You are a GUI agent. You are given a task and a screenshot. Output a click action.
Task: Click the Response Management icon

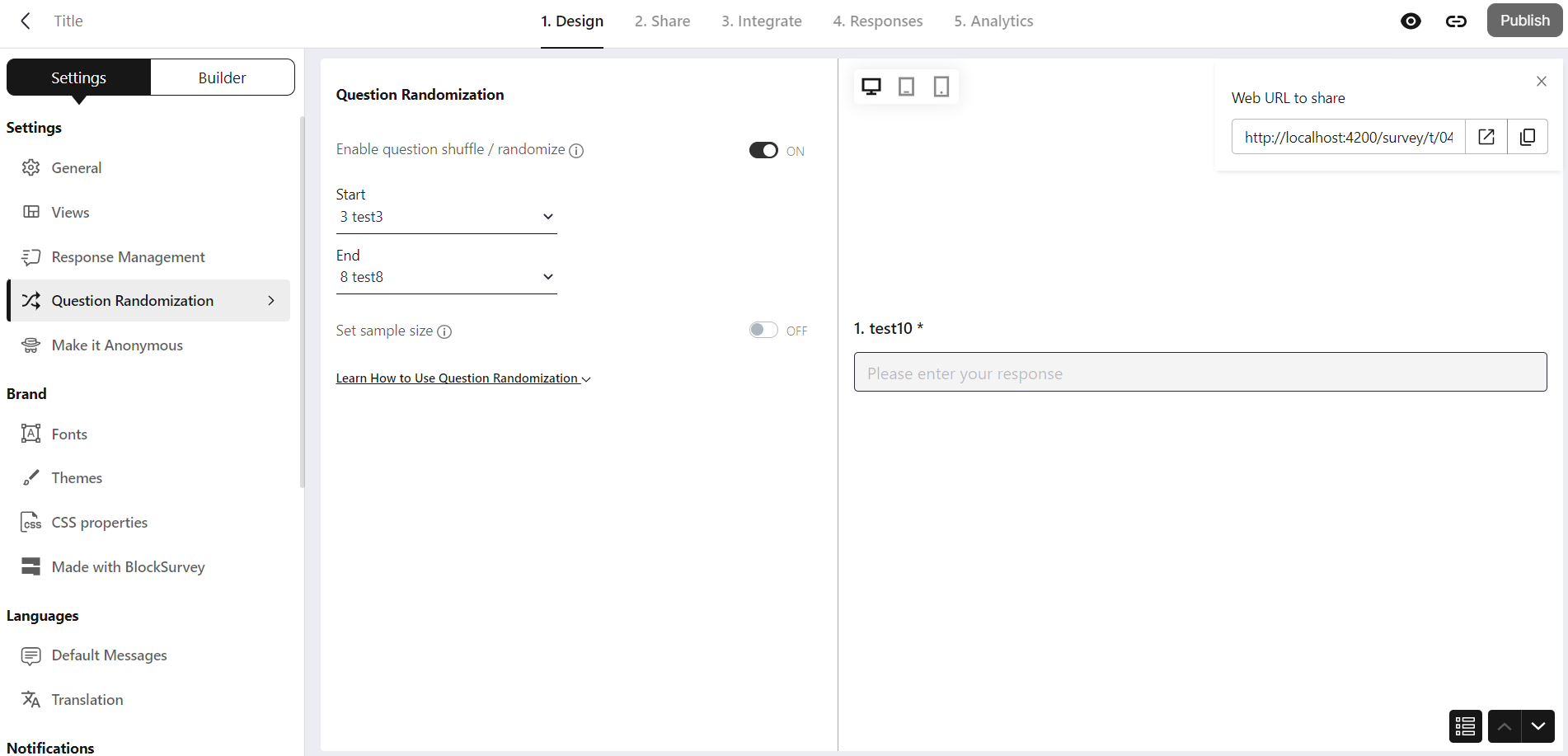coord(31,256)
